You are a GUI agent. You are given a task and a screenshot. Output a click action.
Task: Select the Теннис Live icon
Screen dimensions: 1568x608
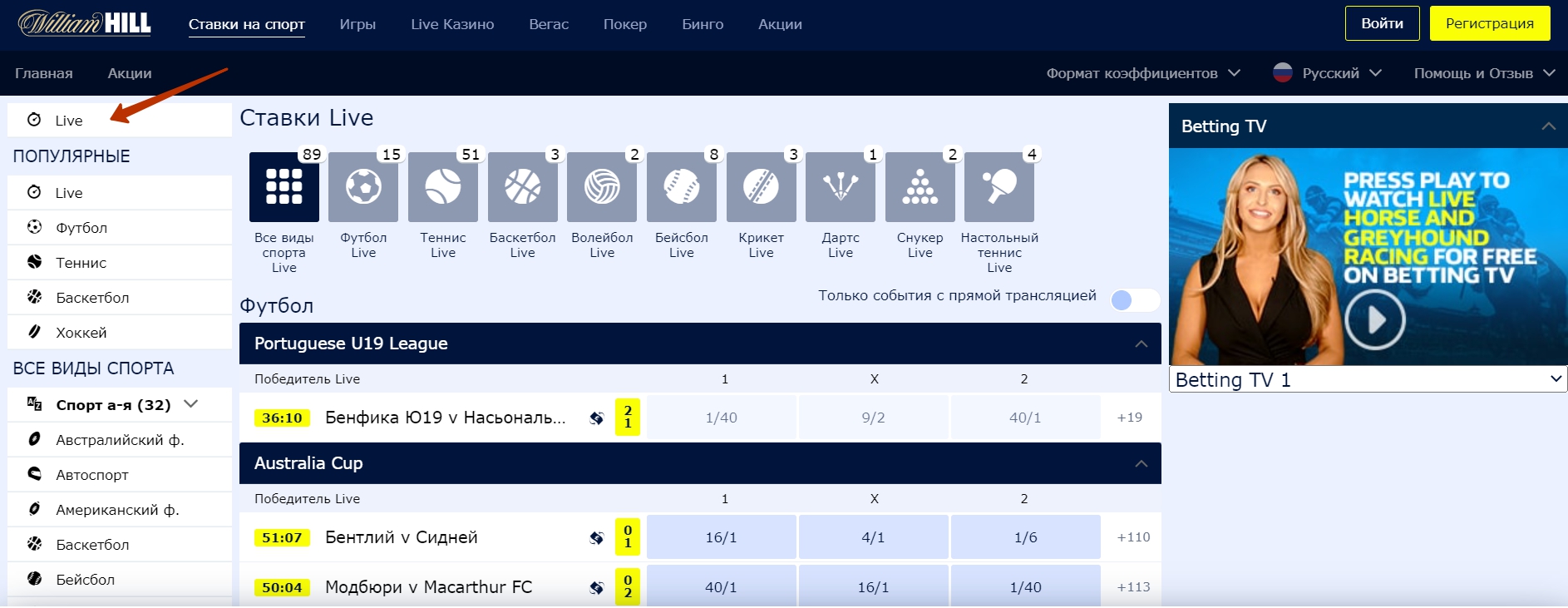(442, 187)
